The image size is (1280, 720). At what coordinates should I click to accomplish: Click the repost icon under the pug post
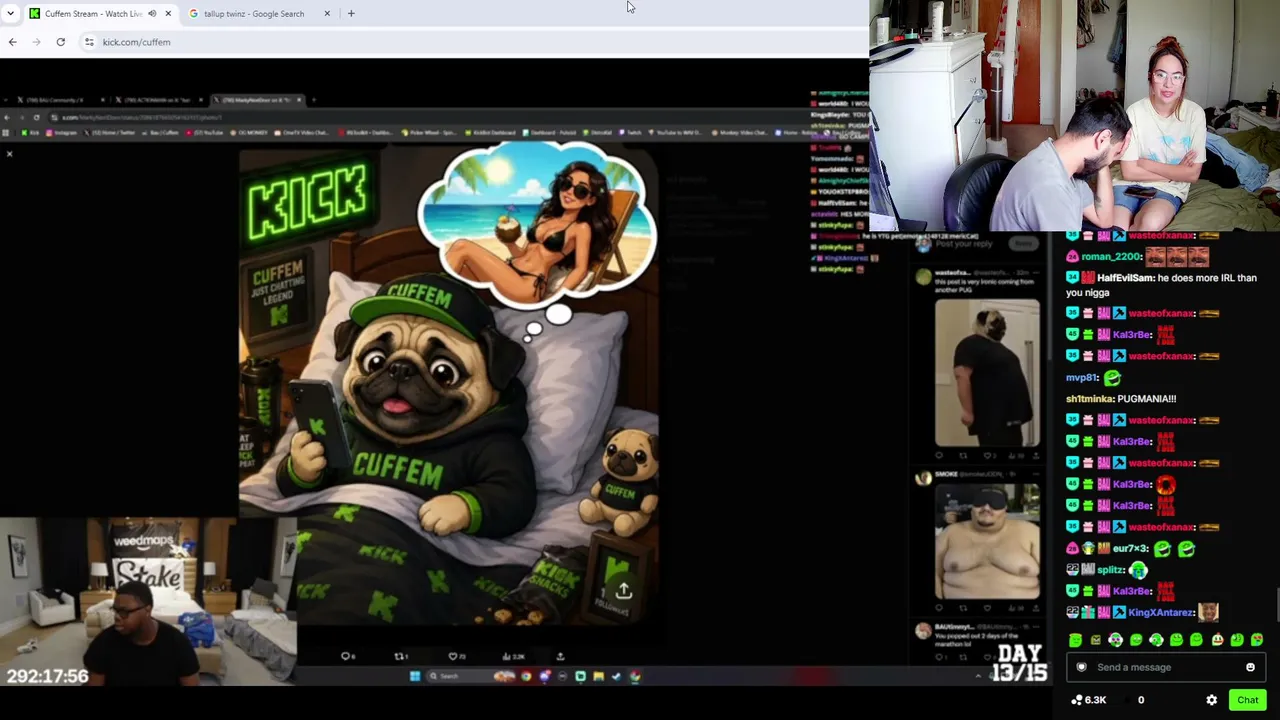(x=401, y=656)
